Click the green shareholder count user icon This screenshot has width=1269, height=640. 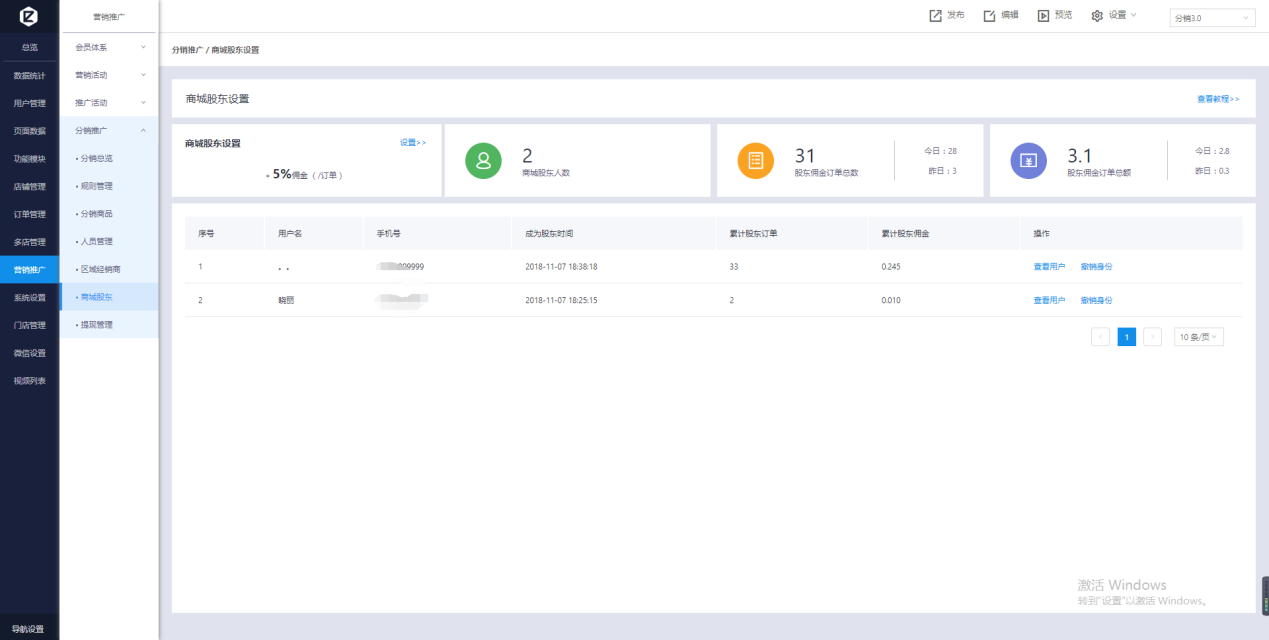(483, 160)
